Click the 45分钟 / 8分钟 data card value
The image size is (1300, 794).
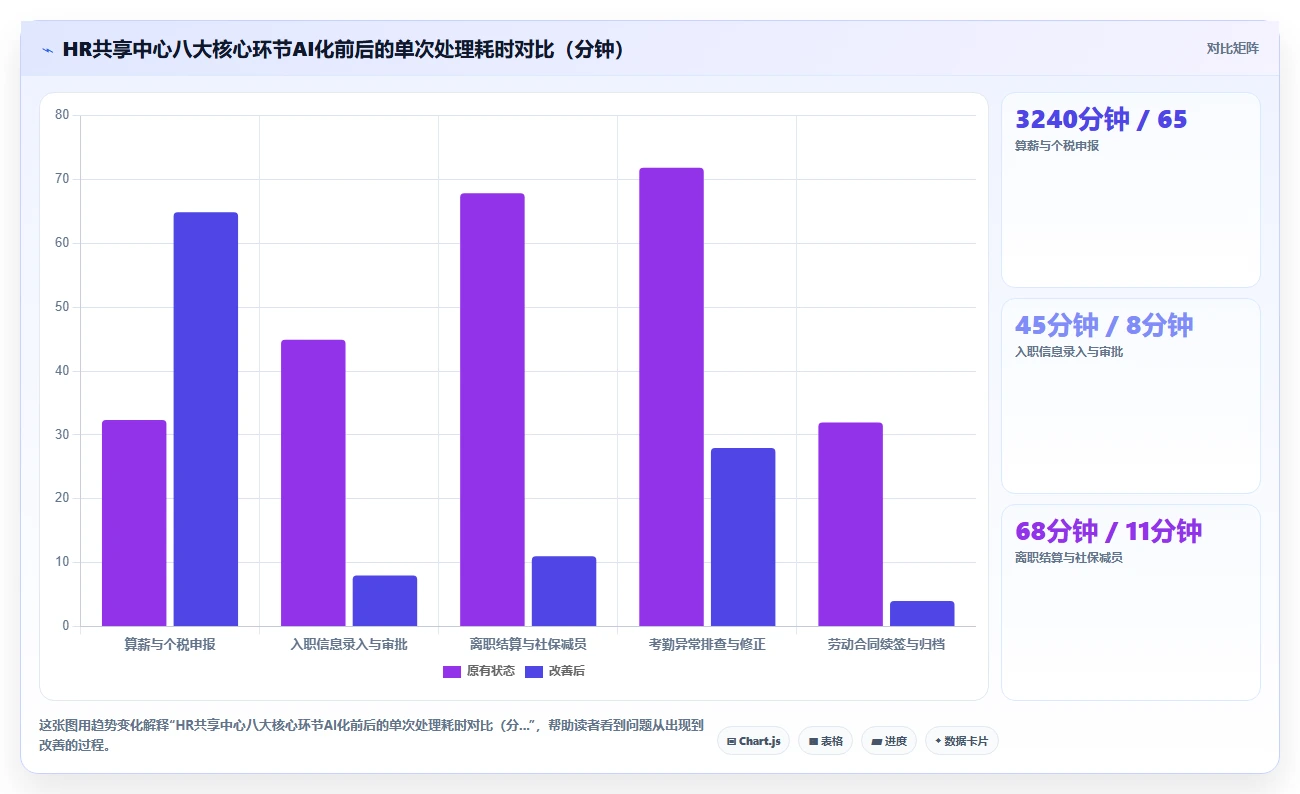pos(1104,325)
